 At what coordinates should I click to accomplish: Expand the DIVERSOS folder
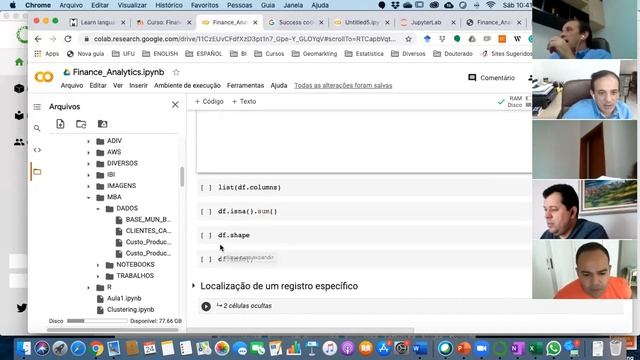(x=89, y=164)
